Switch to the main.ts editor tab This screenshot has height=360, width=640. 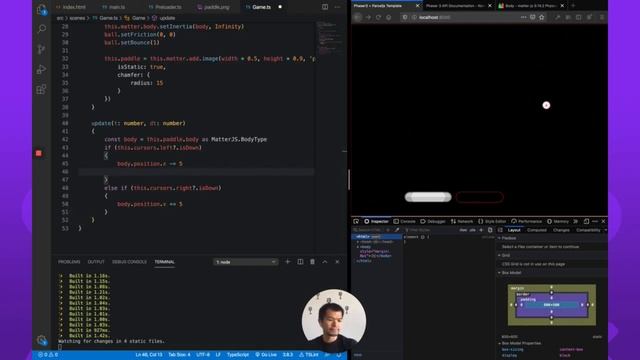[x=114, y=7]
